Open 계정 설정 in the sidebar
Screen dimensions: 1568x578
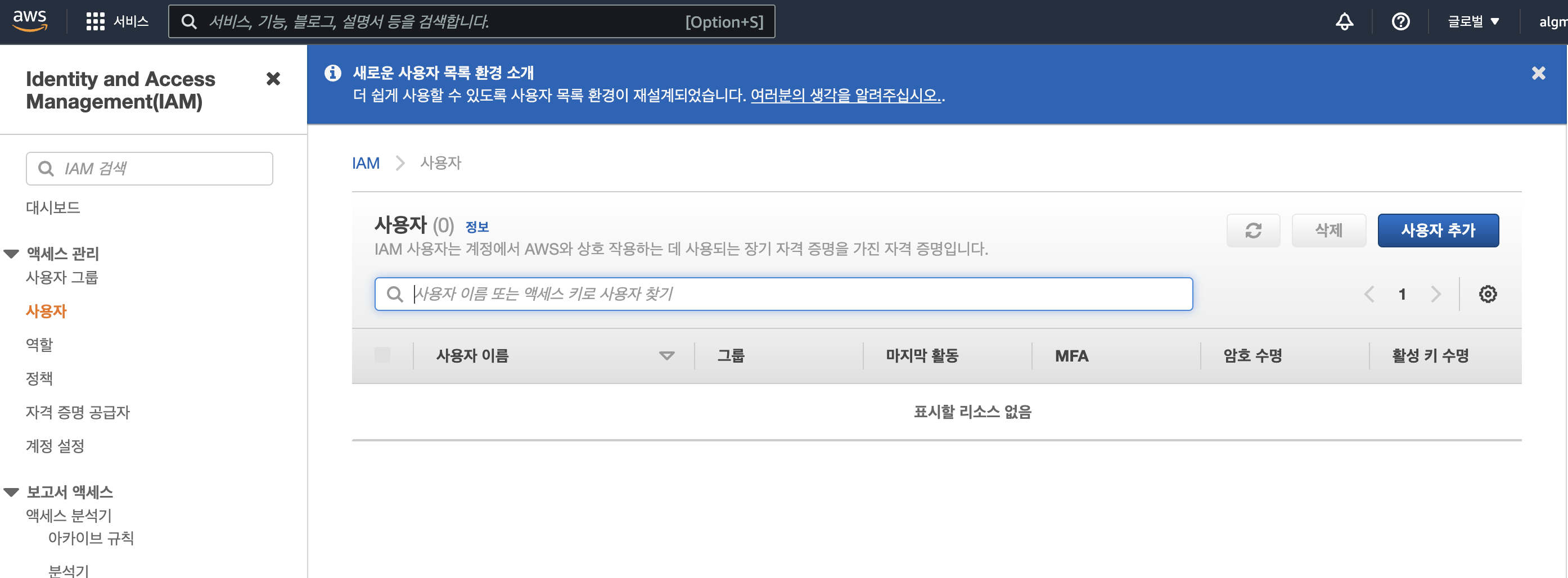pyautogui.click(x=55, y=446)
